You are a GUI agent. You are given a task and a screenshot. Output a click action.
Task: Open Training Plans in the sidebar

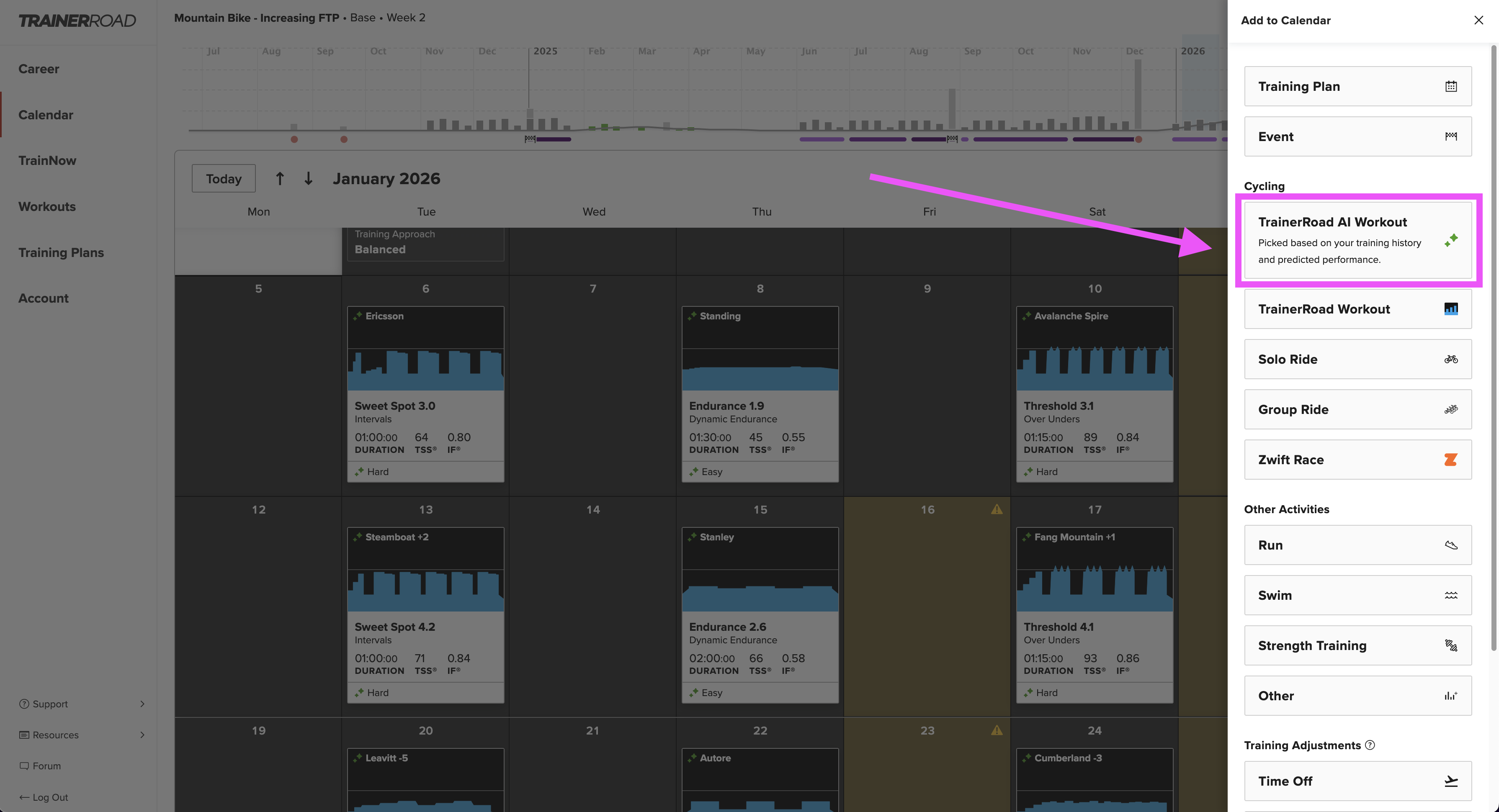pyautogui.click(x=61, y=252)
